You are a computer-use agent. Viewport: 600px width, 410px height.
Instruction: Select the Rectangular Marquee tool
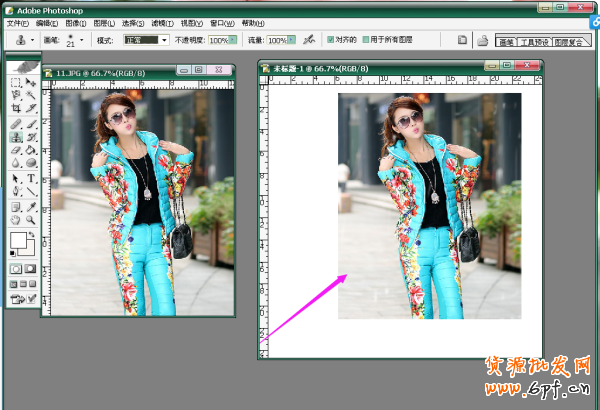point(16,82)
